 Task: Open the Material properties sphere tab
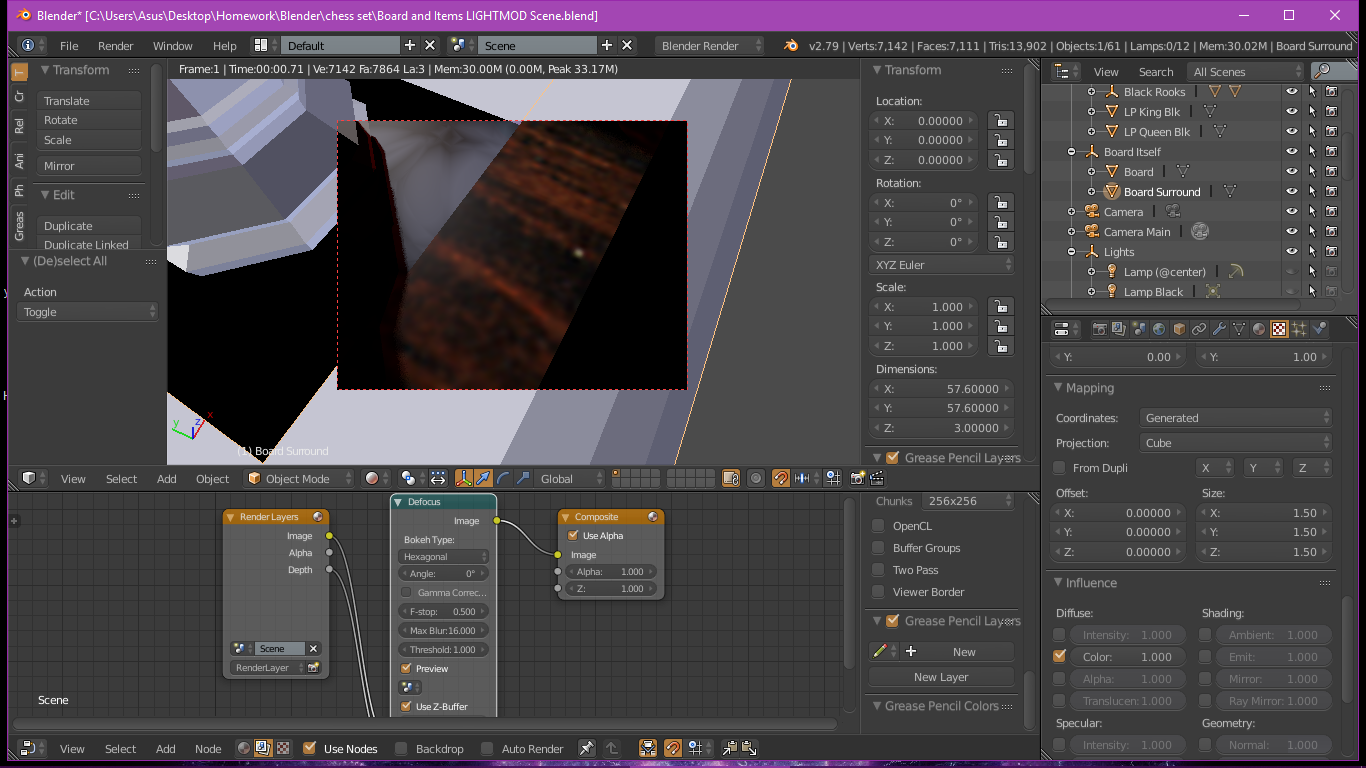[1259, 329]
